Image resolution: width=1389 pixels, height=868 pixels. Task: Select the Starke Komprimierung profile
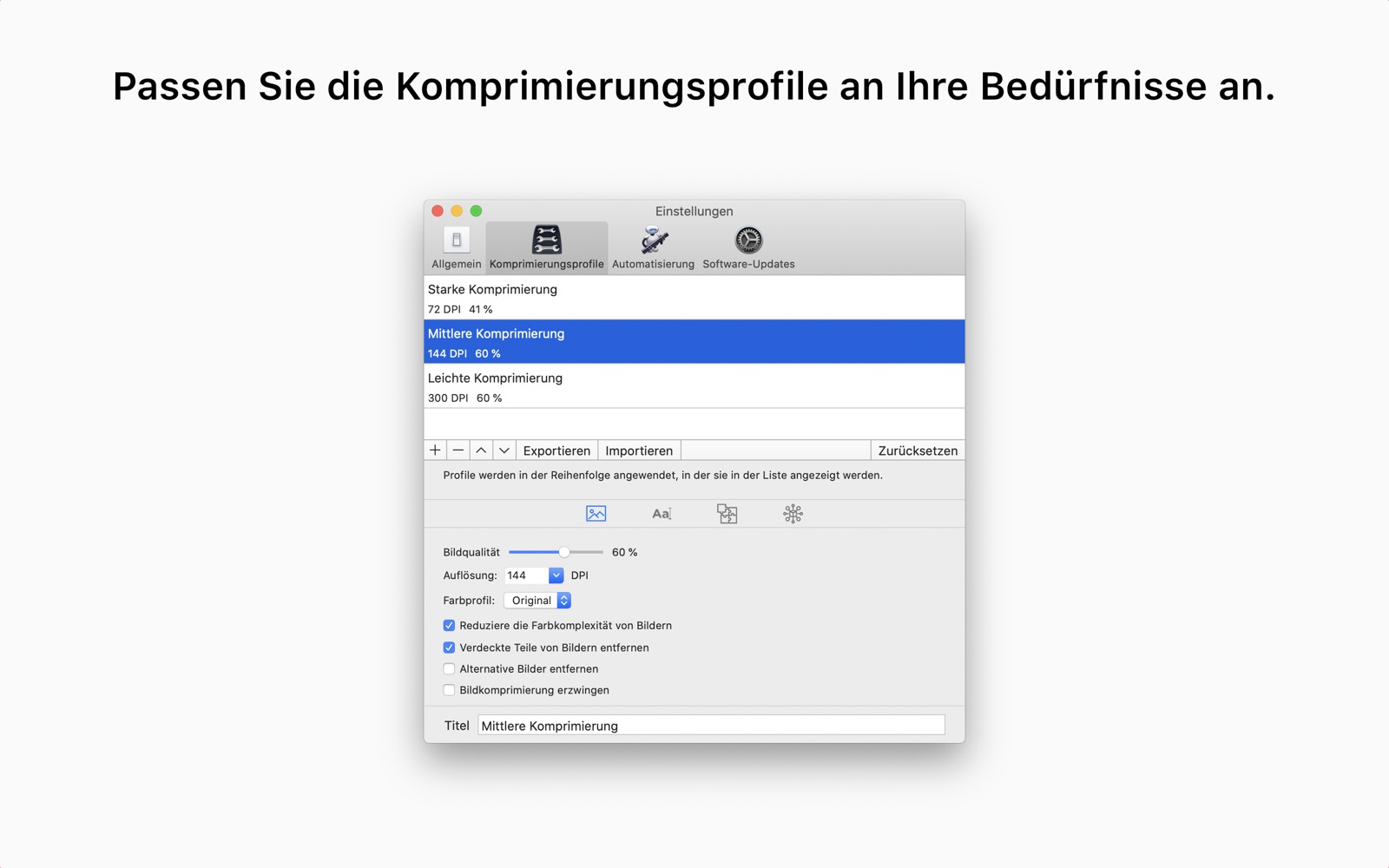(694, 298)
